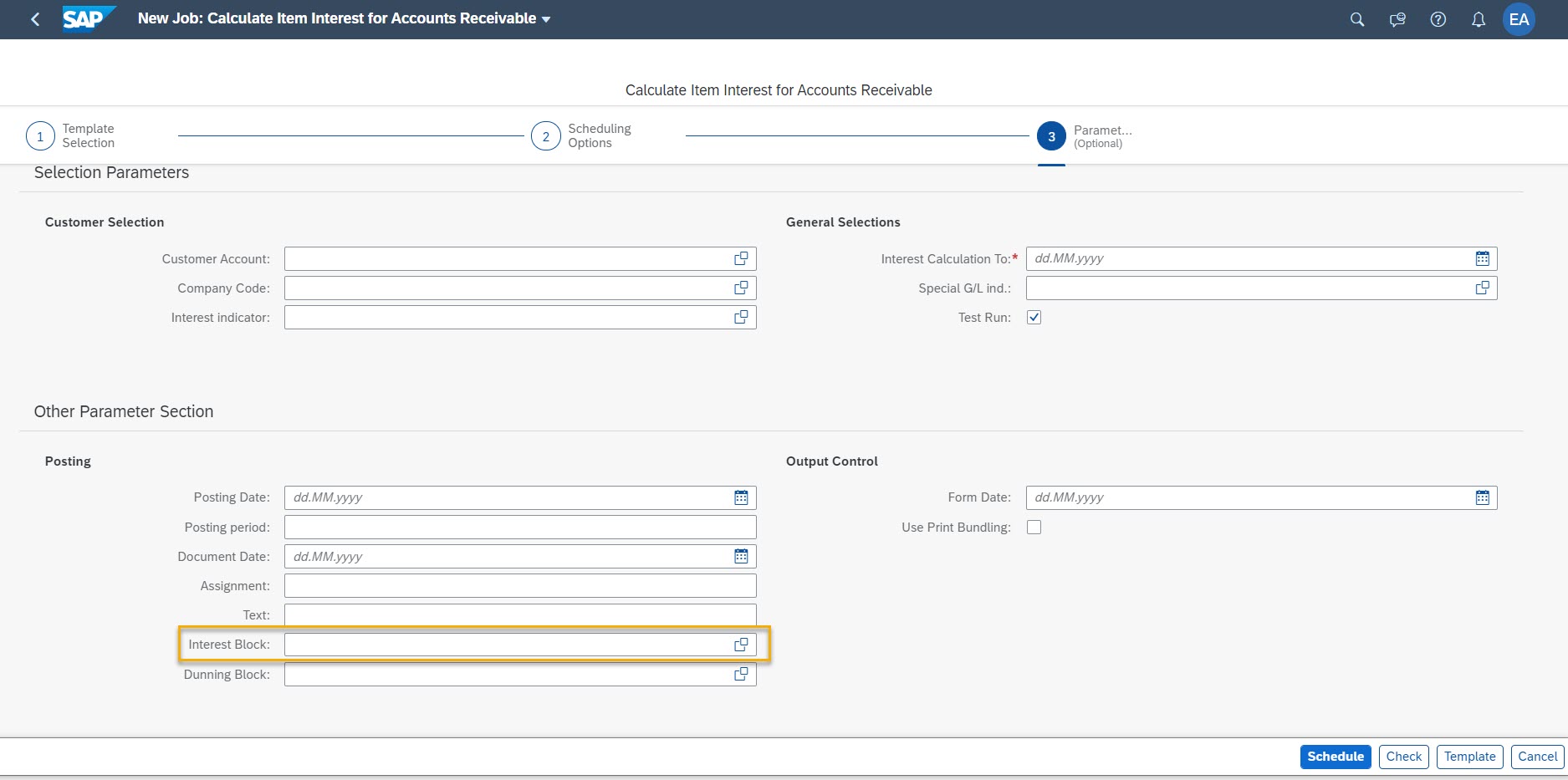Select the 'Posting' group label

tap(68, 461)
